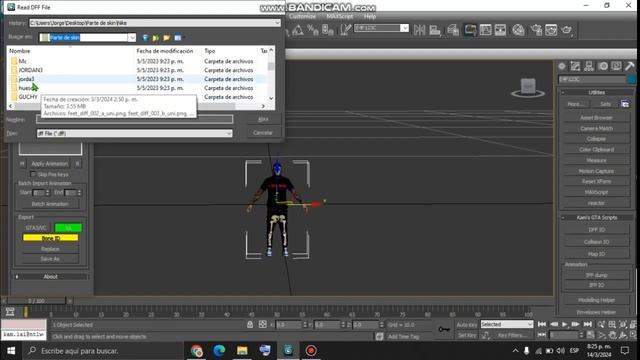Click the Set Keys key icon
Image resolution: width=640 pixels, height=360 pixels.
(444, 329)
